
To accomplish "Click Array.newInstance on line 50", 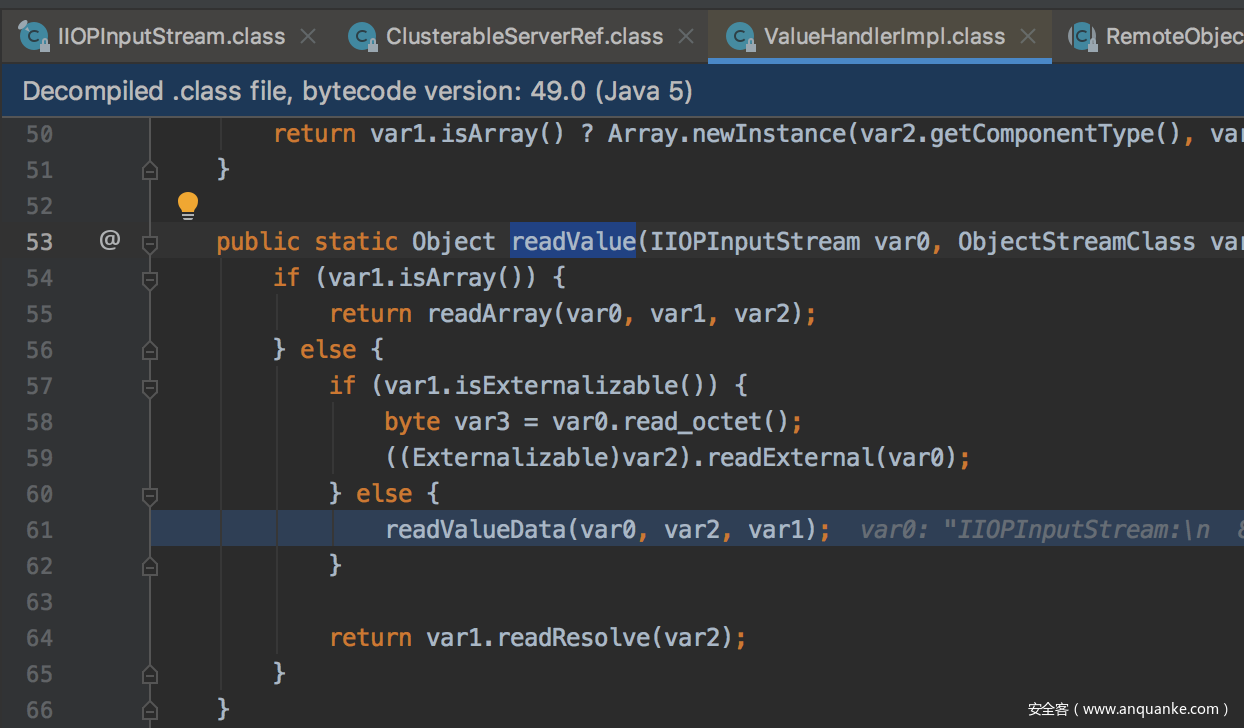I will pyautogui.click(x=727, y=134).
